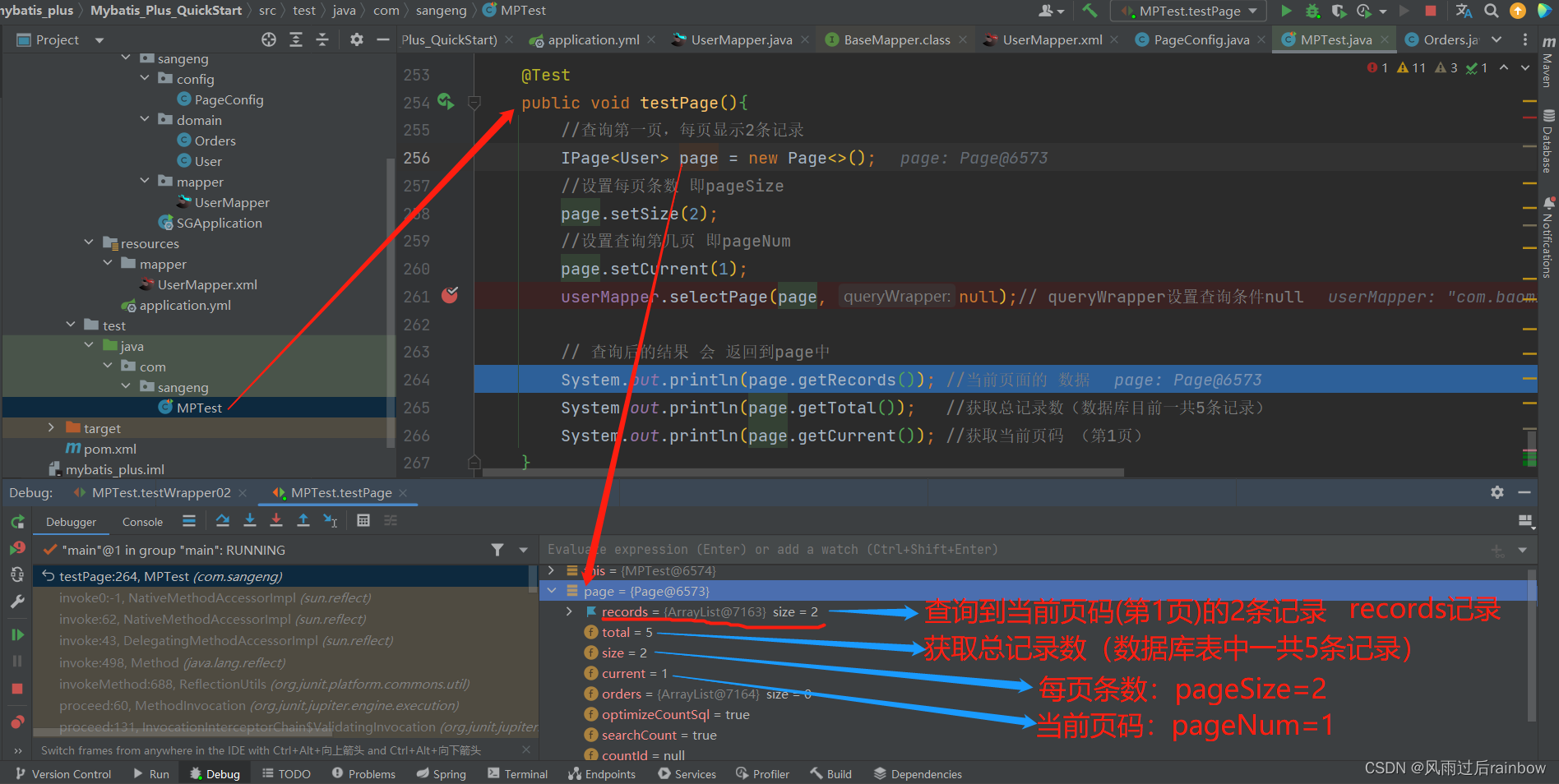The height and width of the screenshot is (784, 1559).
Task: Click Resume Program icon in debug strip
Action: click(17, 634)
